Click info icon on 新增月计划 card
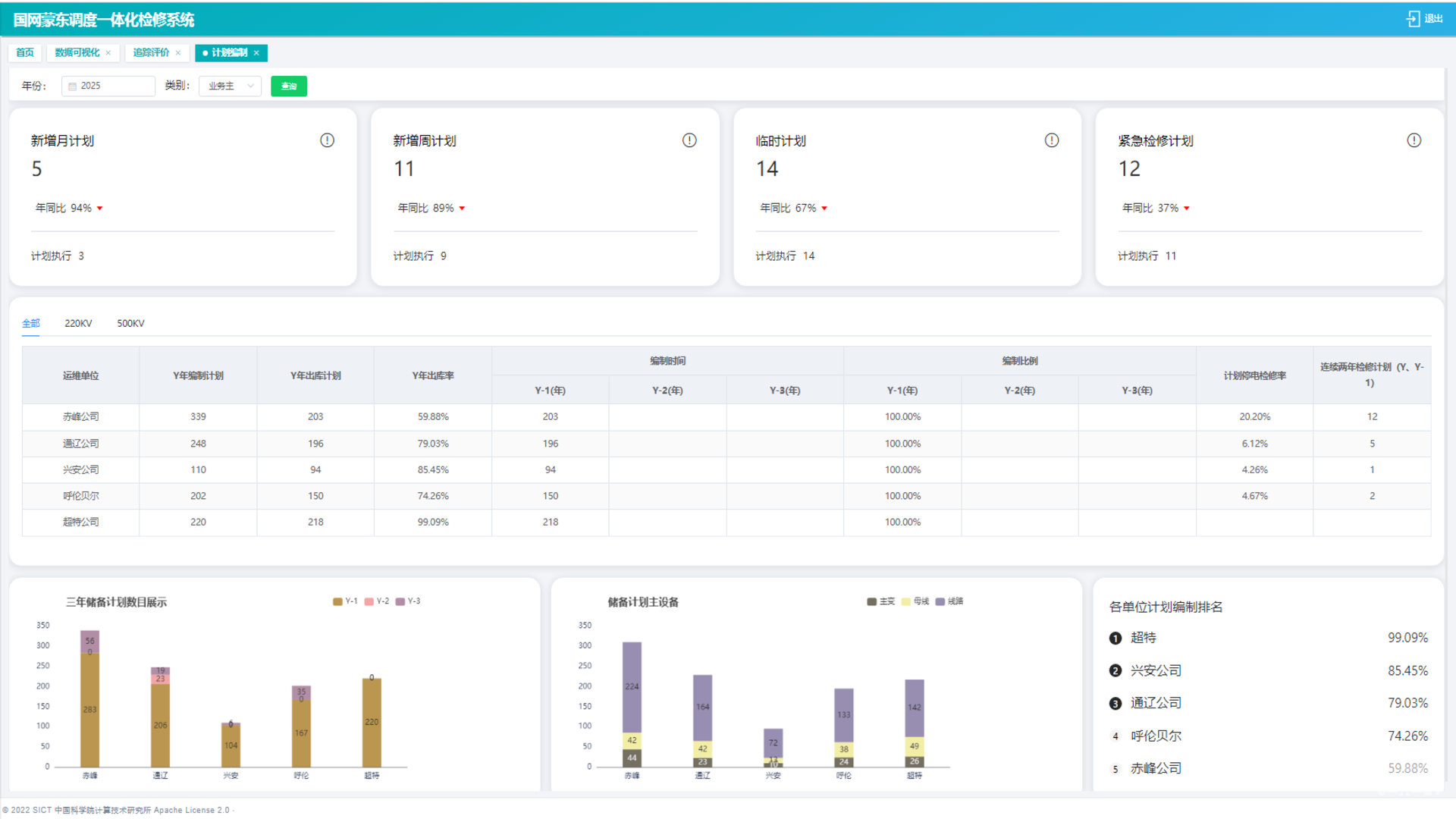 327,140
